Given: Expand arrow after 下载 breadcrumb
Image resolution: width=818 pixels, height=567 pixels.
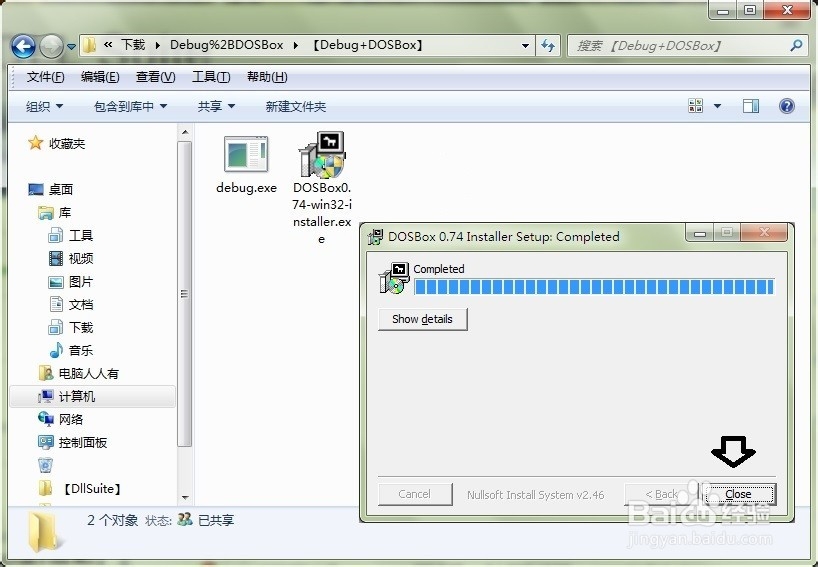Looking at the screenshot, I should coord(158,45).
